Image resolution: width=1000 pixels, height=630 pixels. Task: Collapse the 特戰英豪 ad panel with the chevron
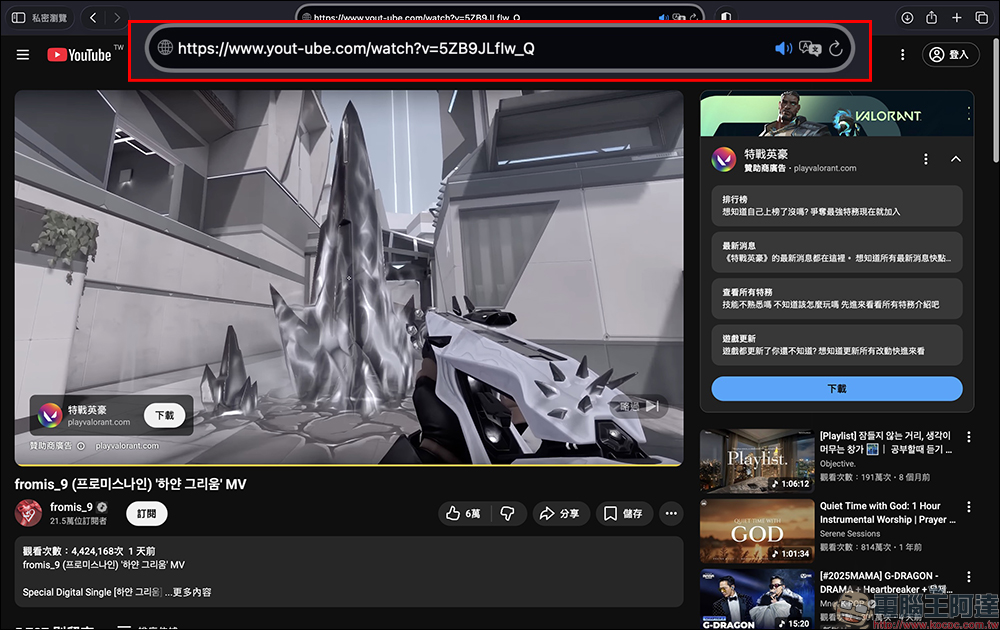956,159
